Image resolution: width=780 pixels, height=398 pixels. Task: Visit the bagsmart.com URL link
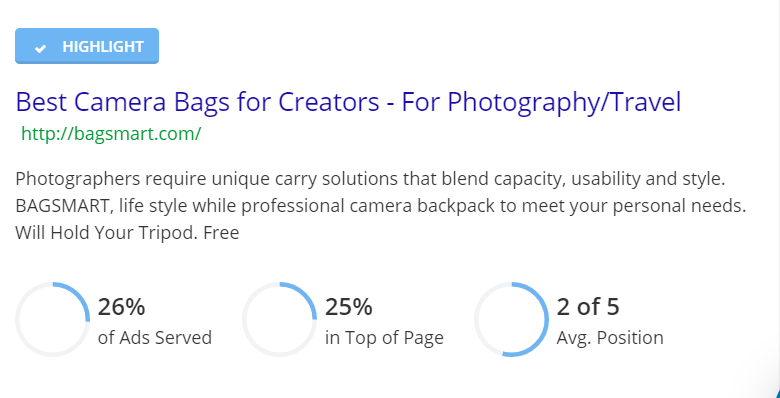click(x=111, y=134)
